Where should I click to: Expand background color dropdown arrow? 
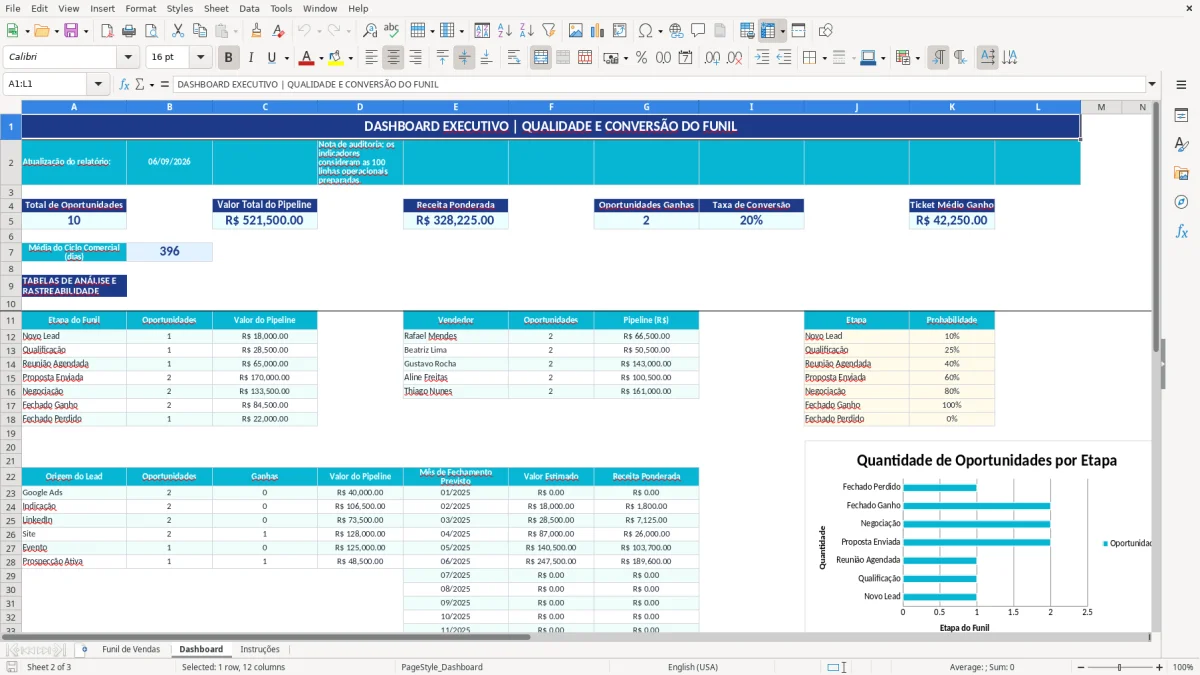[x=349, y=58]
